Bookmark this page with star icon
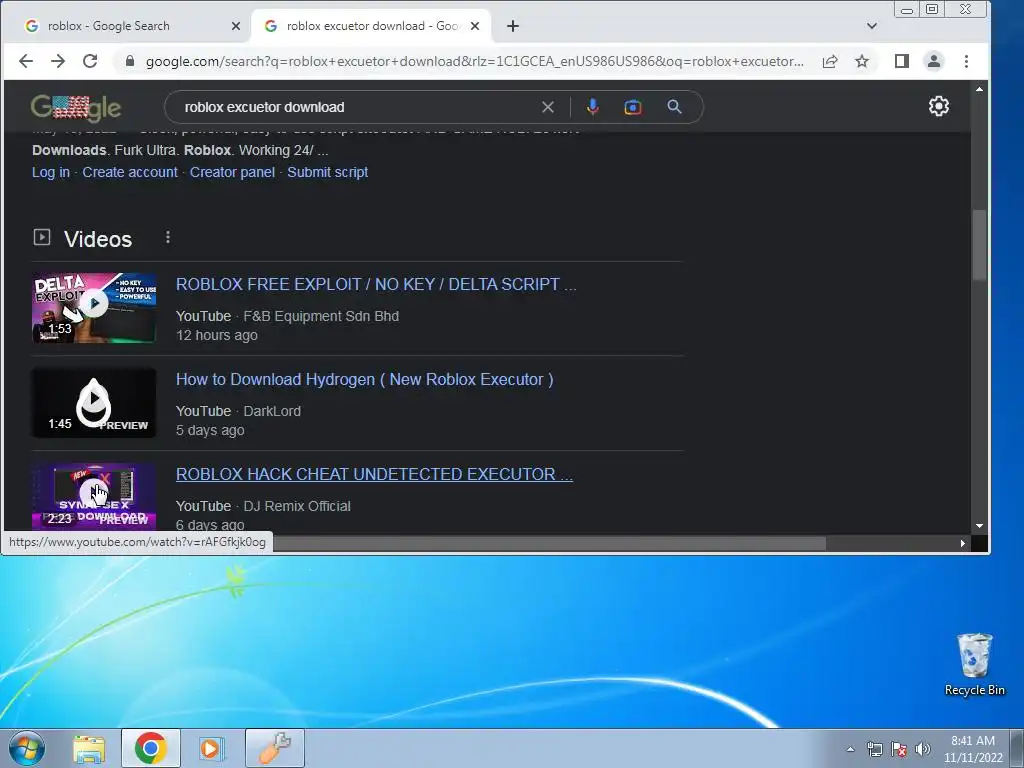Screen dimensions: 1024x768 coord(862,61)
